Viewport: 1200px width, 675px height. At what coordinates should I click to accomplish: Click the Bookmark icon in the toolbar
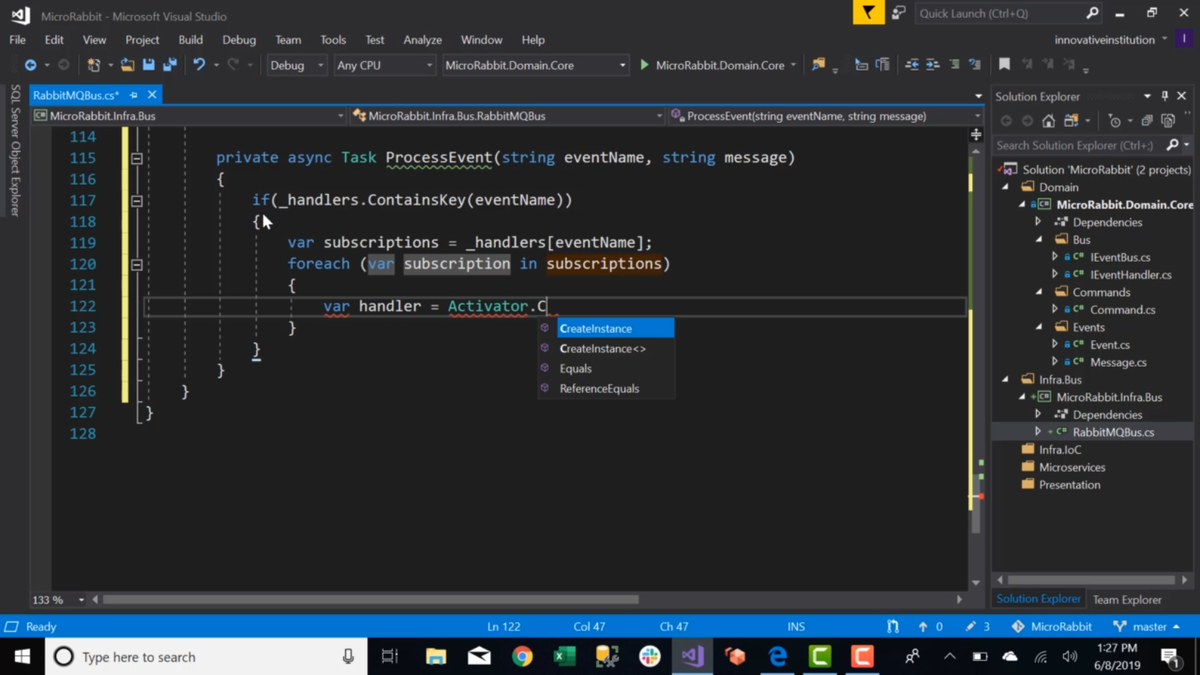(1004, 65)
